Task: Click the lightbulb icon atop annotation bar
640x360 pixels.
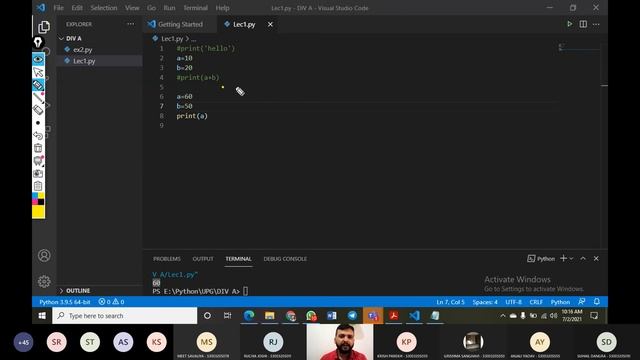Action: 38,42
